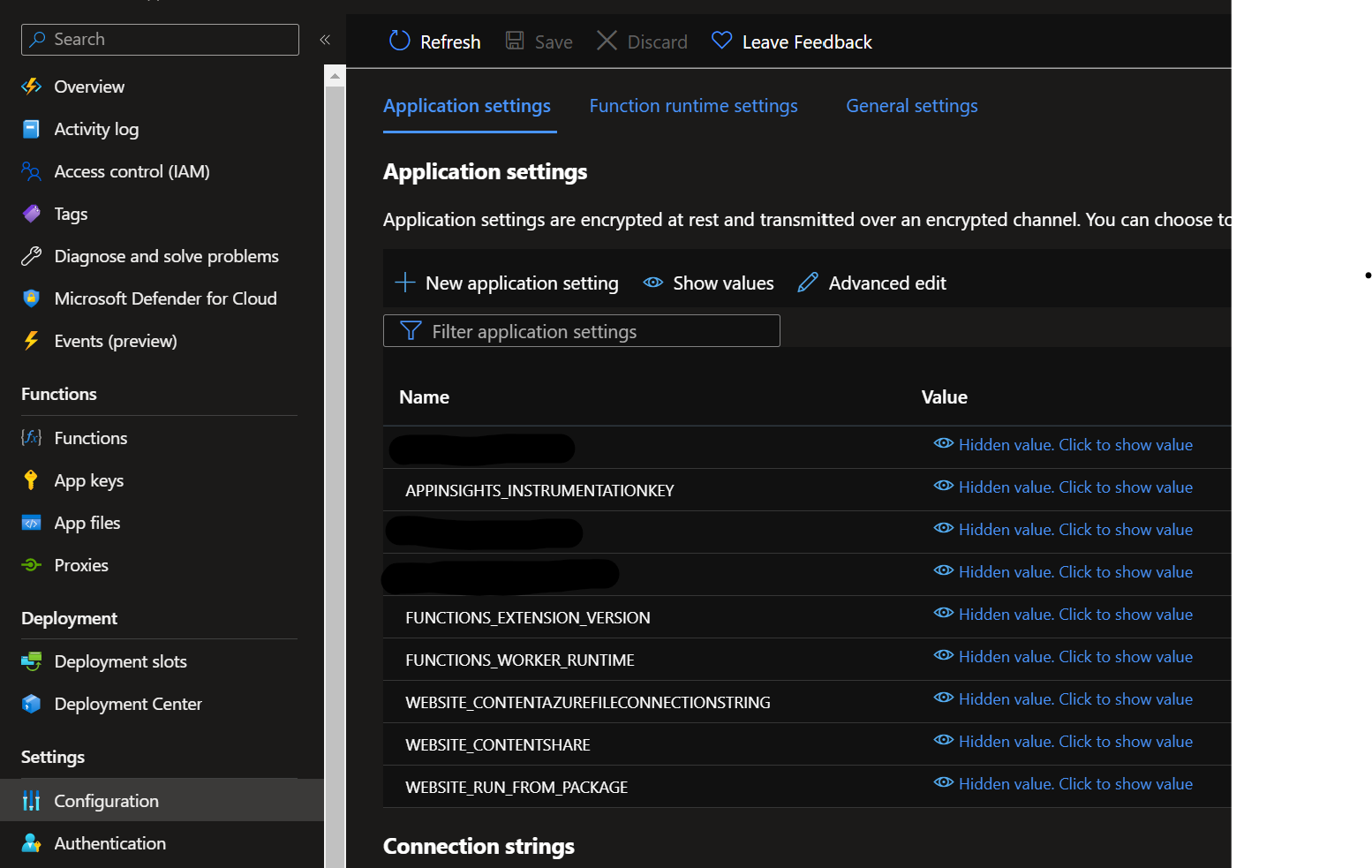This screenshot has width=1372, height=868.
Task: Reveal value for FUNCTIONS_EXTENSION_VERSION eye icon
Action: click(x=944, y=613)
